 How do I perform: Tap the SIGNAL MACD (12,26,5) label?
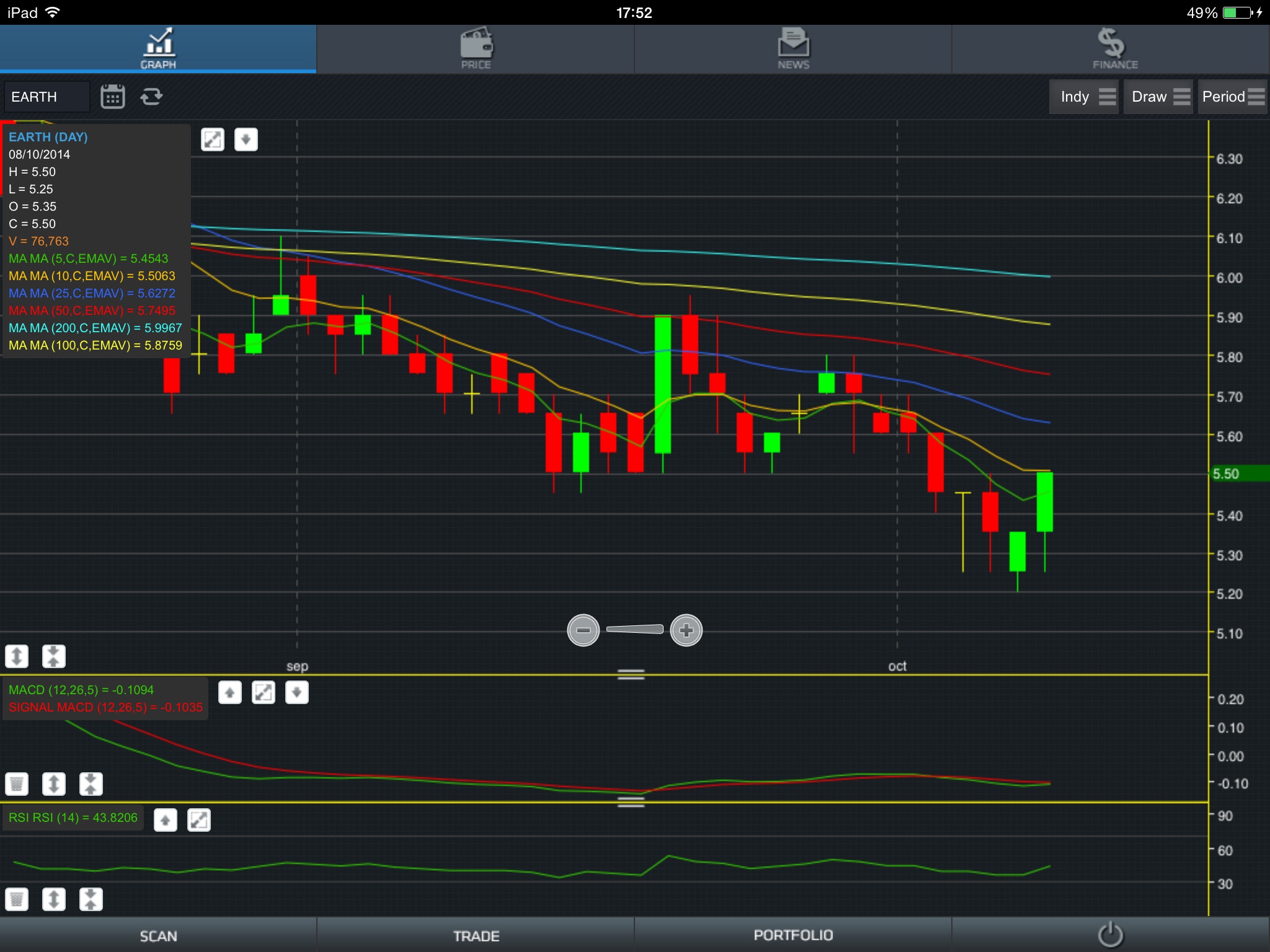click(105, 707)
